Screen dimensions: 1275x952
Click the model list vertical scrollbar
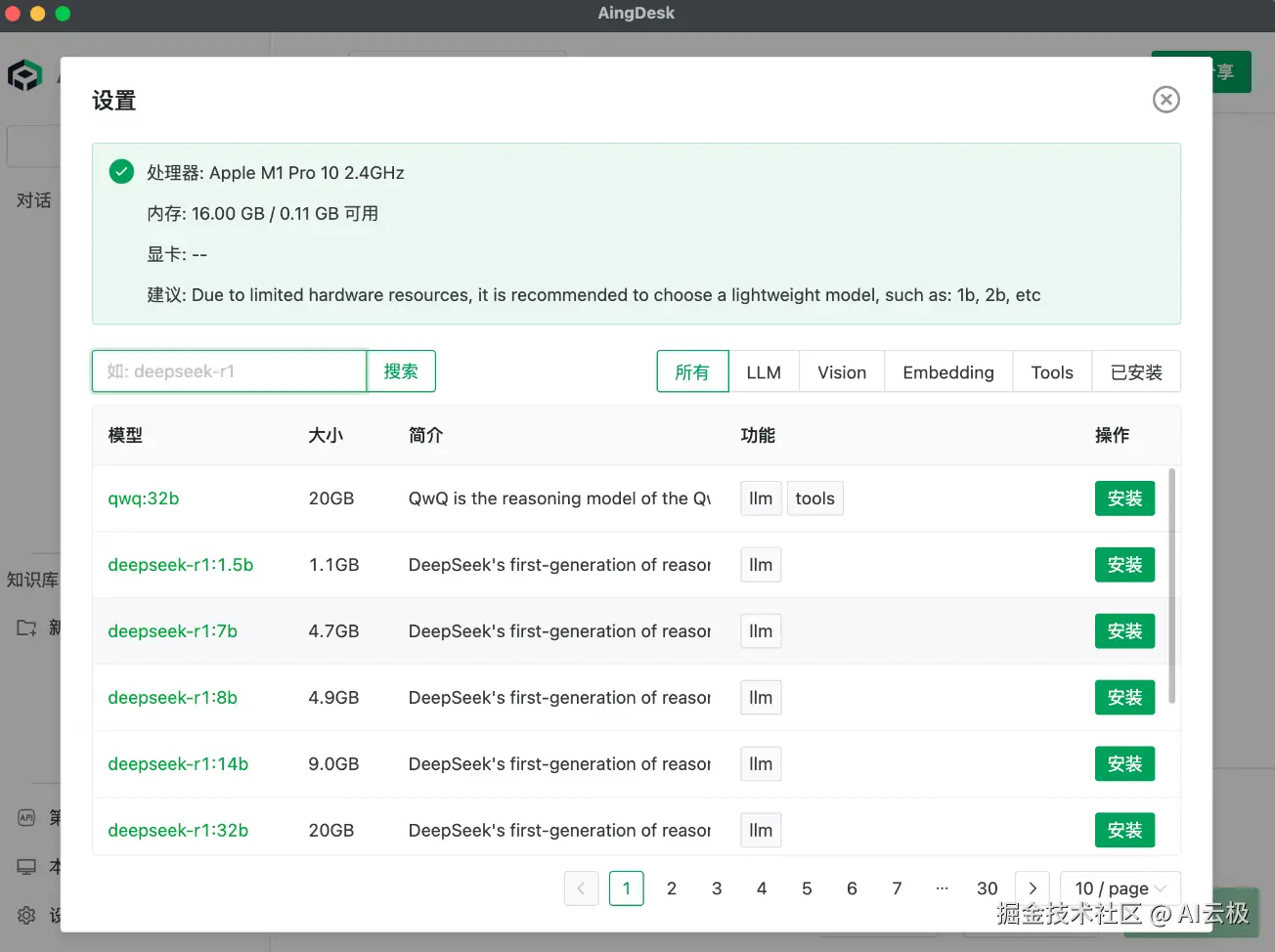[x=1171, y=586]
